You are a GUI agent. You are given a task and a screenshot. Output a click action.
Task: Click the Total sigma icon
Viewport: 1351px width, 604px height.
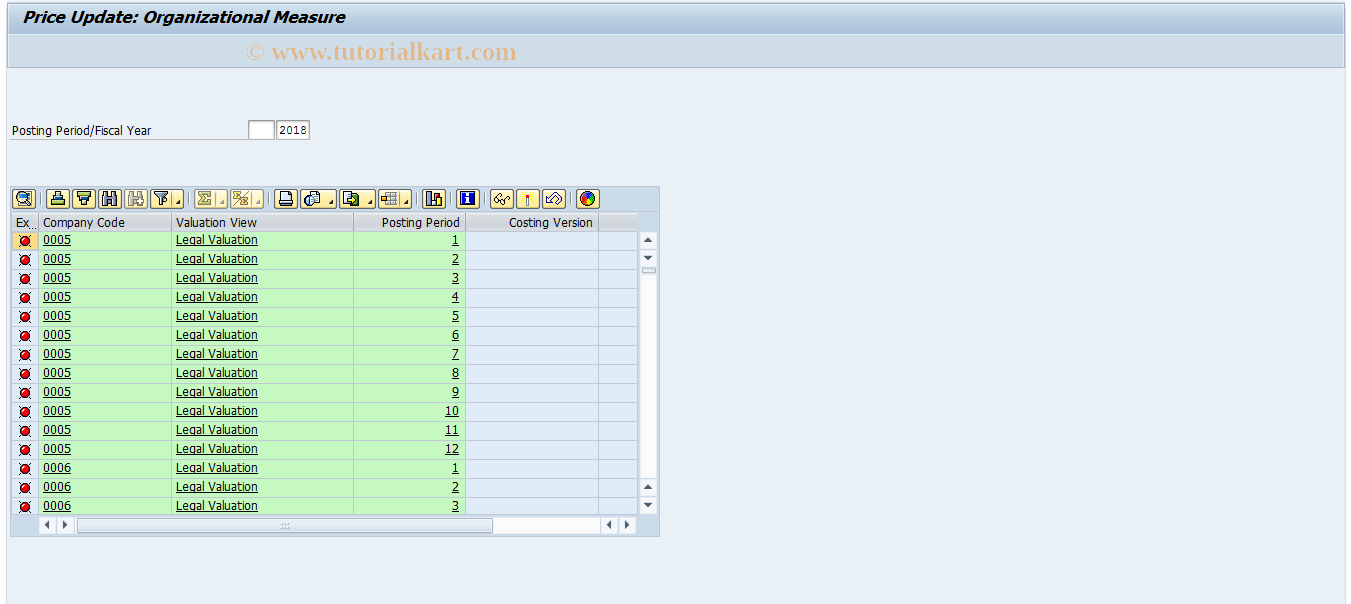205,199
